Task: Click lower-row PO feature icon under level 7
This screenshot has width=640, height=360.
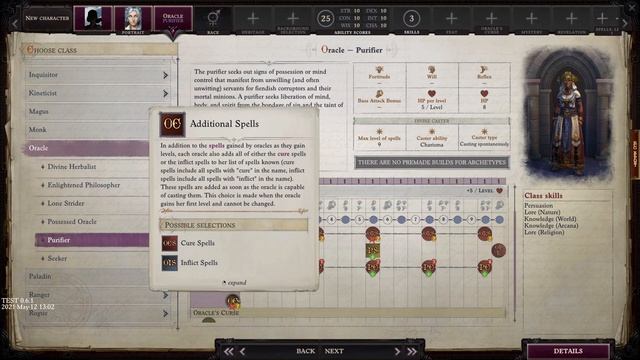Action: pos(429,267)
